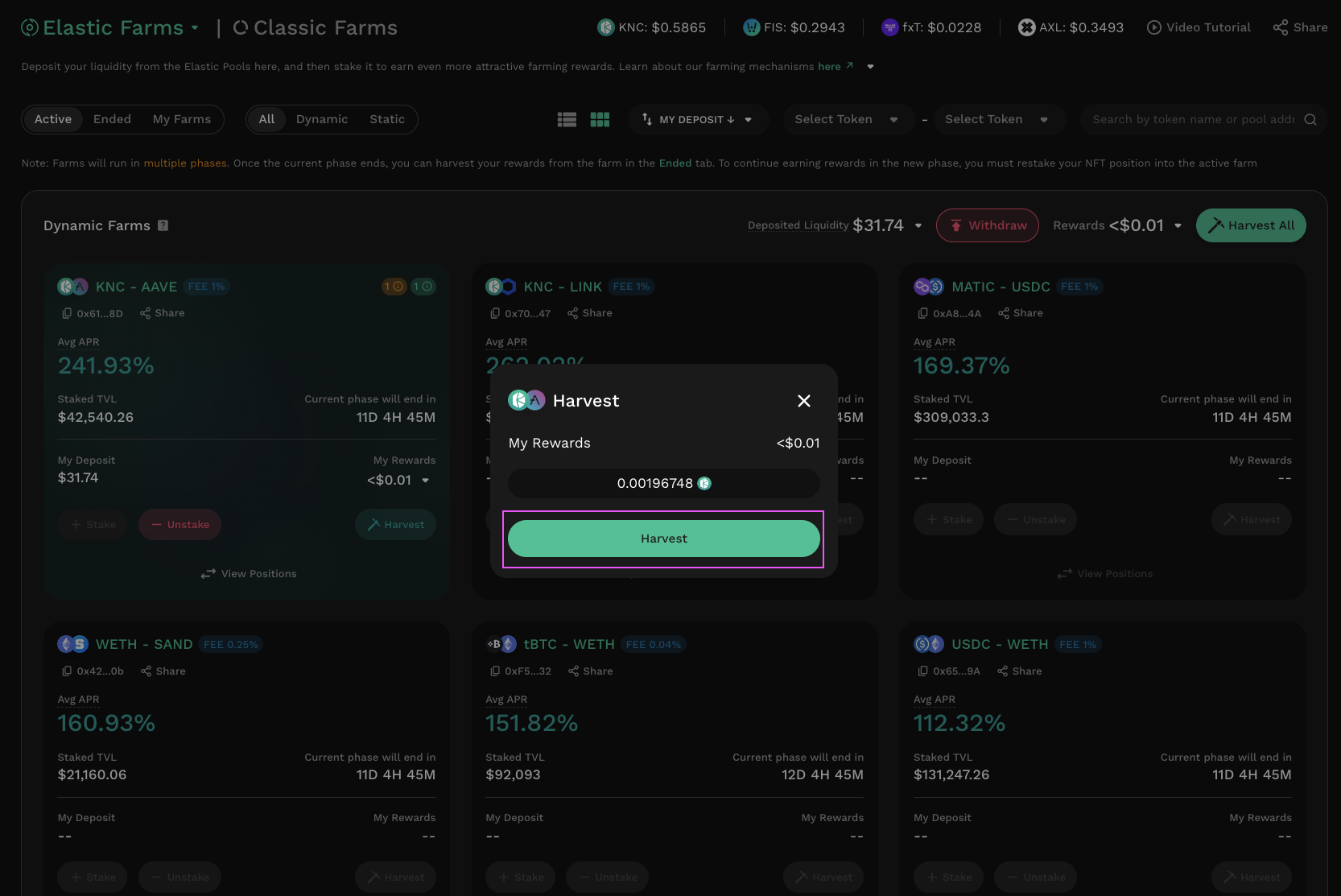Click the orange position badge on KNC - AAVE
Viewport: 1341px width, 896px height.
(x=394, y=287)
